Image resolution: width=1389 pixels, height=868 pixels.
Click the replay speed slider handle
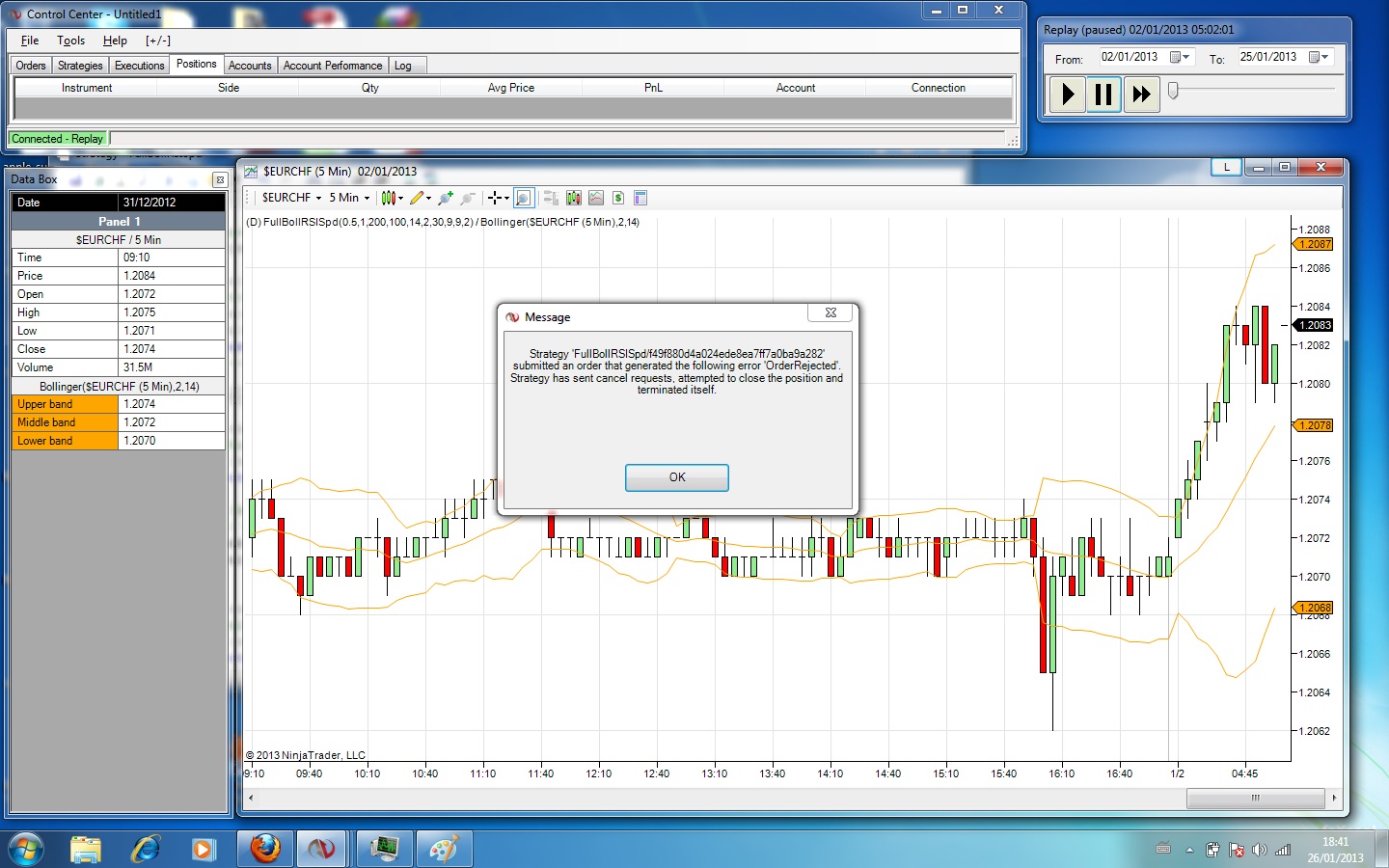coord(1173,91)
